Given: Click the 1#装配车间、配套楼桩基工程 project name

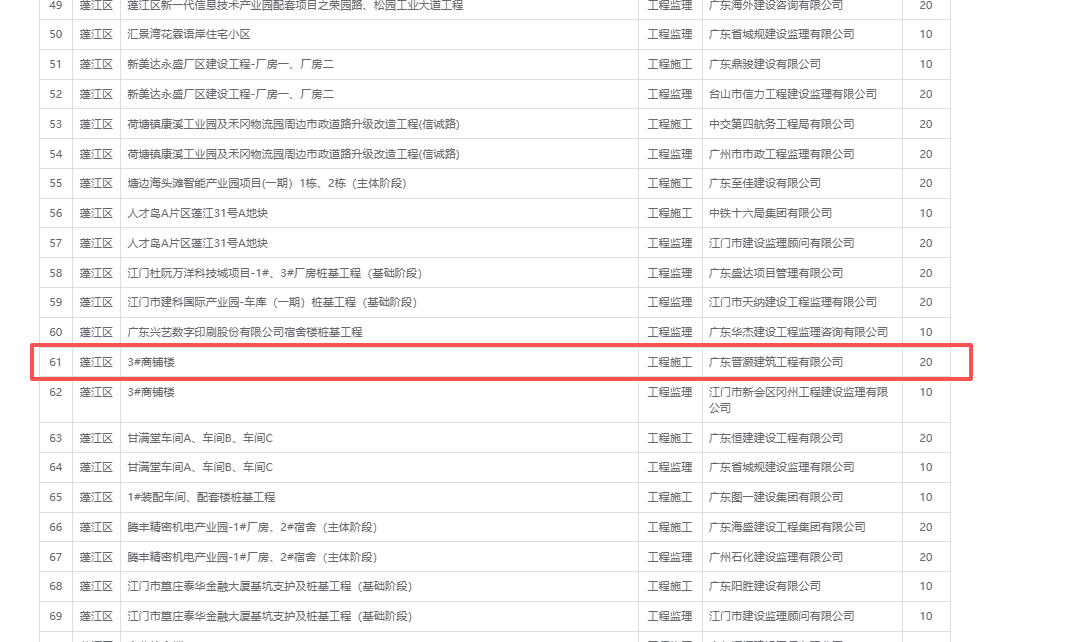Looking at the screenshot, I should click(201, 497).
